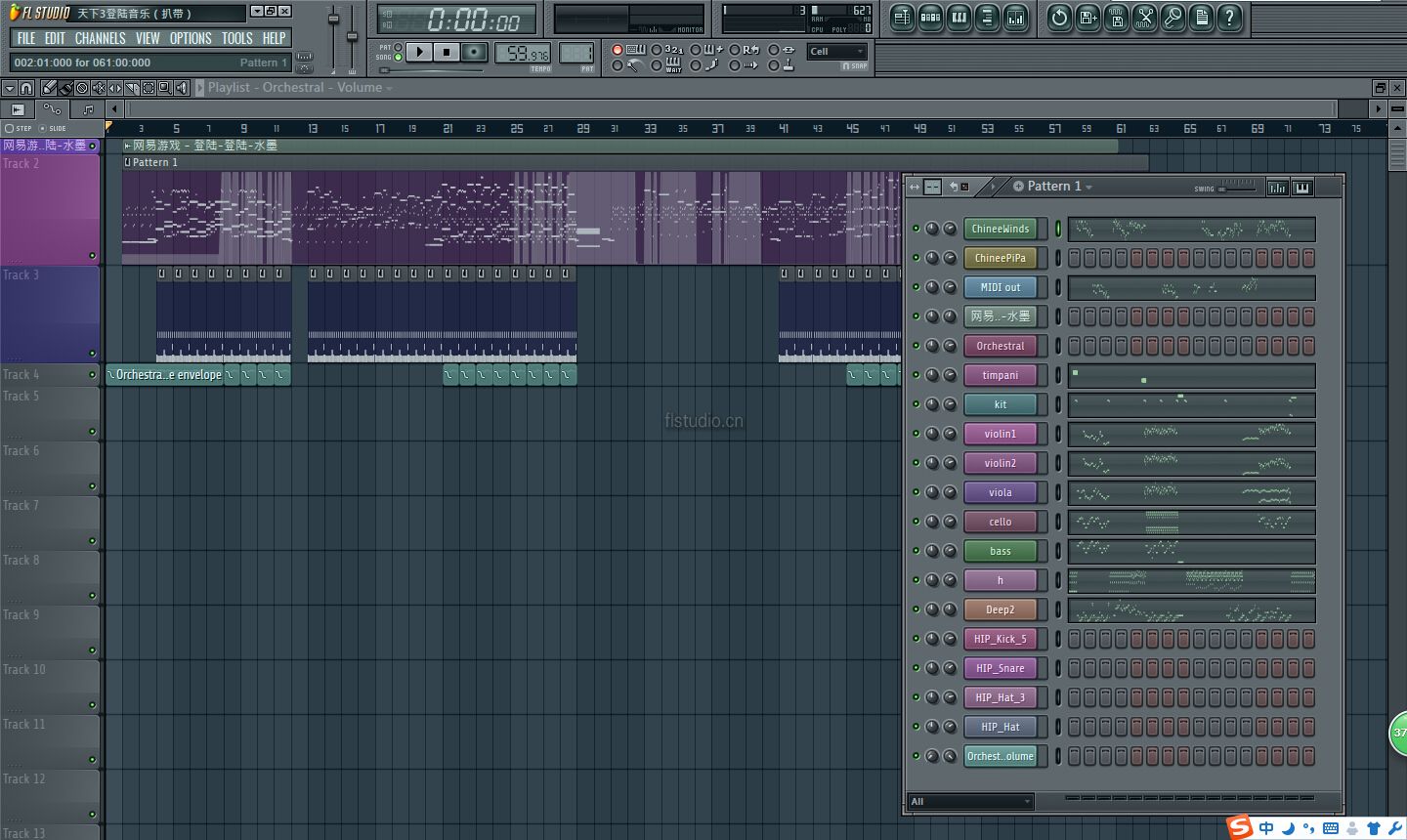Open keyboard editor in the step sequencer
1407x840 pixels.
(x=1302, y=188)
